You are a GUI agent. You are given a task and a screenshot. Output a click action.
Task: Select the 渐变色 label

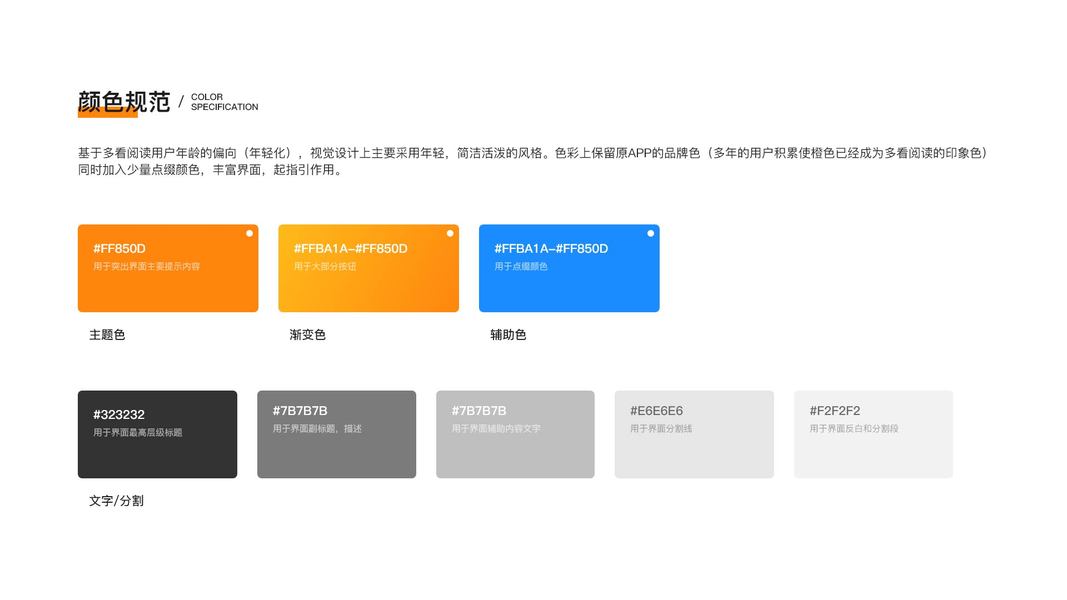[308, 335]
